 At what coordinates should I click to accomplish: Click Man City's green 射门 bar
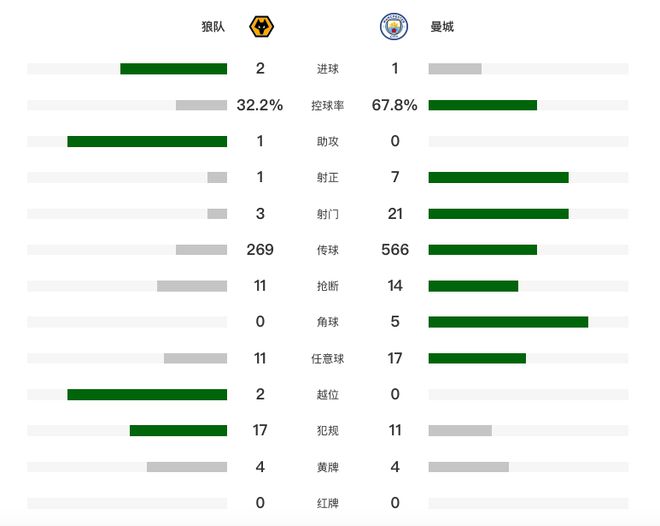click(x=498, y=213)
